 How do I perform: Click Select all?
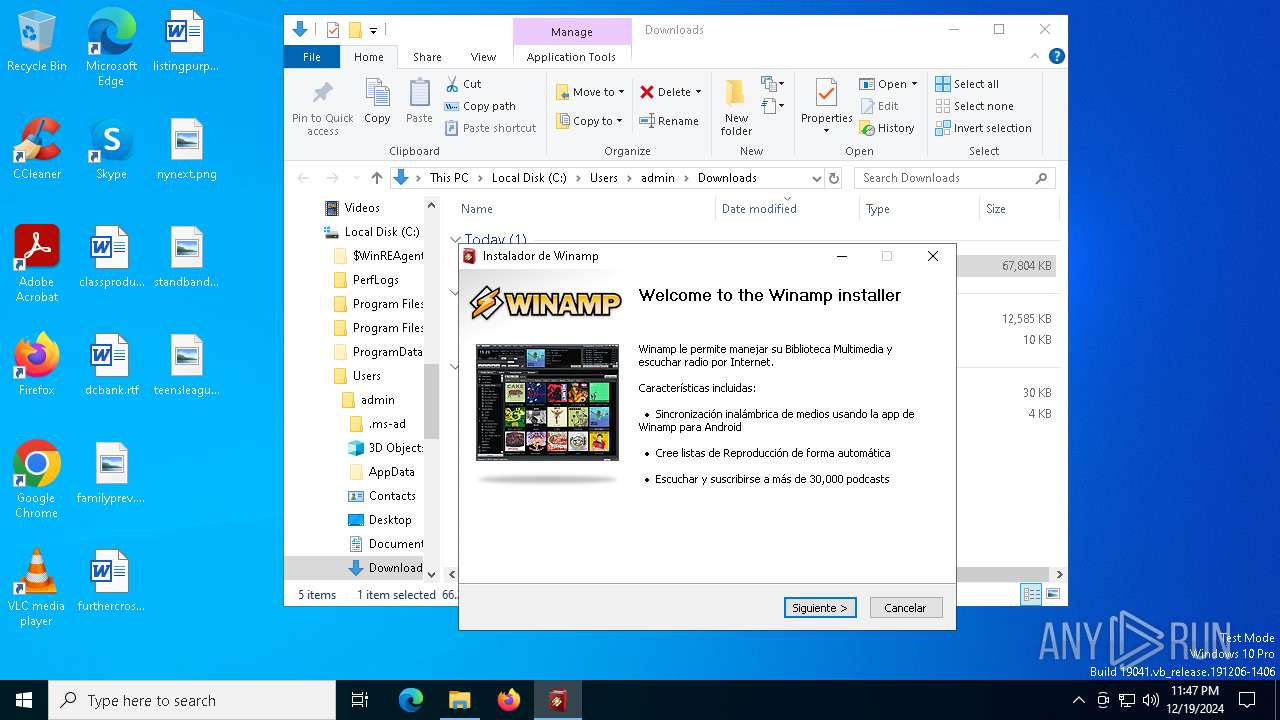pyautogui.click(x=967, y=84)
